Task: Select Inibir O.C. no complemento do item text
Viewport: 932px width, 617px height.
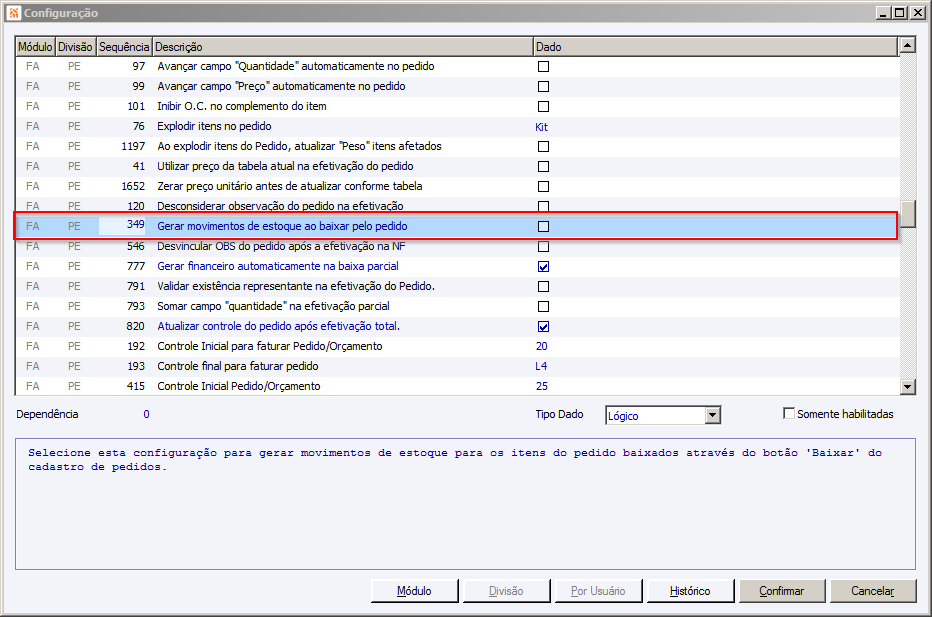Action: (241, 106)
